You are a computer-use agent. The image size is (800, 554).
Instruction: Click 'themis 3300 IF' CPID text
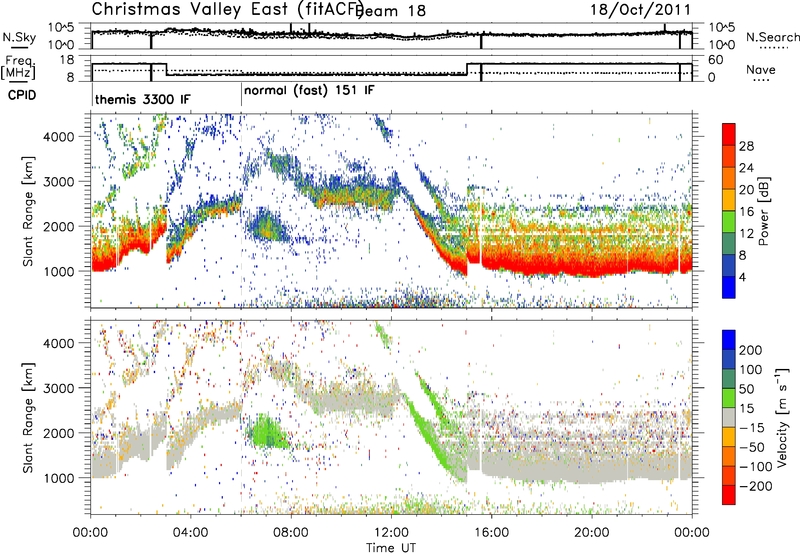tap(142, 99)
